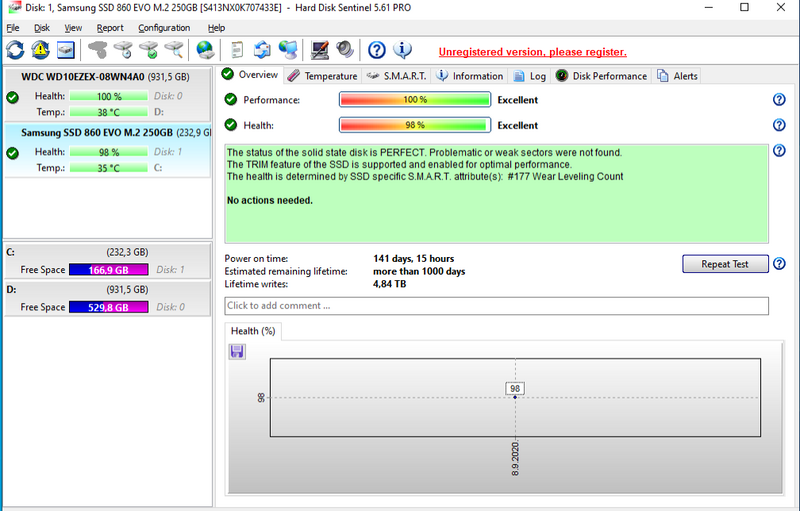Image resolution: width=800 pixels, height=511 pixels.
Task: Click the Samsung SSD Health 98 % sidebar bar
Action: click(x=109, y=152)
